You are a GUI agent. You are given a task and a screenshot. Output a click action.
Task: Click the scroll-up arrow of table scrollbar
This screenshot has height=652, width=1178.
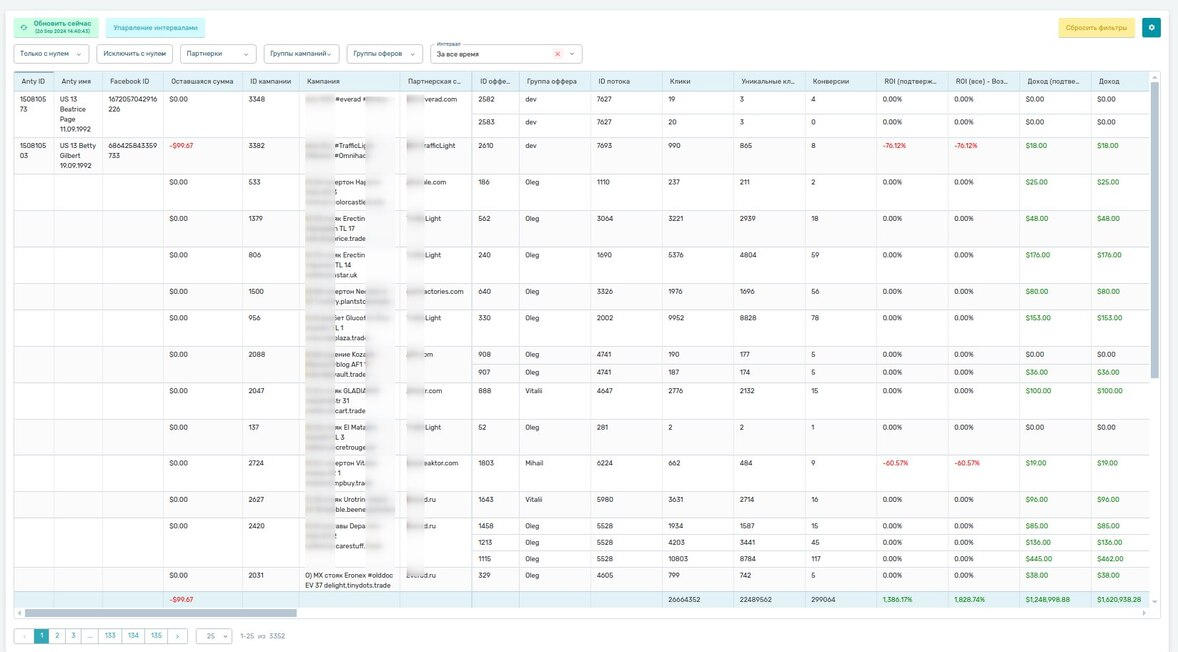point(1155,77)
